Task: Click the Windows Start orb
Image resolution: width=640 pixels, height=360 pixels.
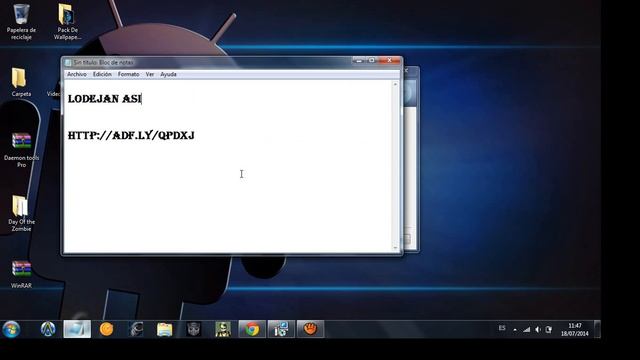Action: click(11, 329)
